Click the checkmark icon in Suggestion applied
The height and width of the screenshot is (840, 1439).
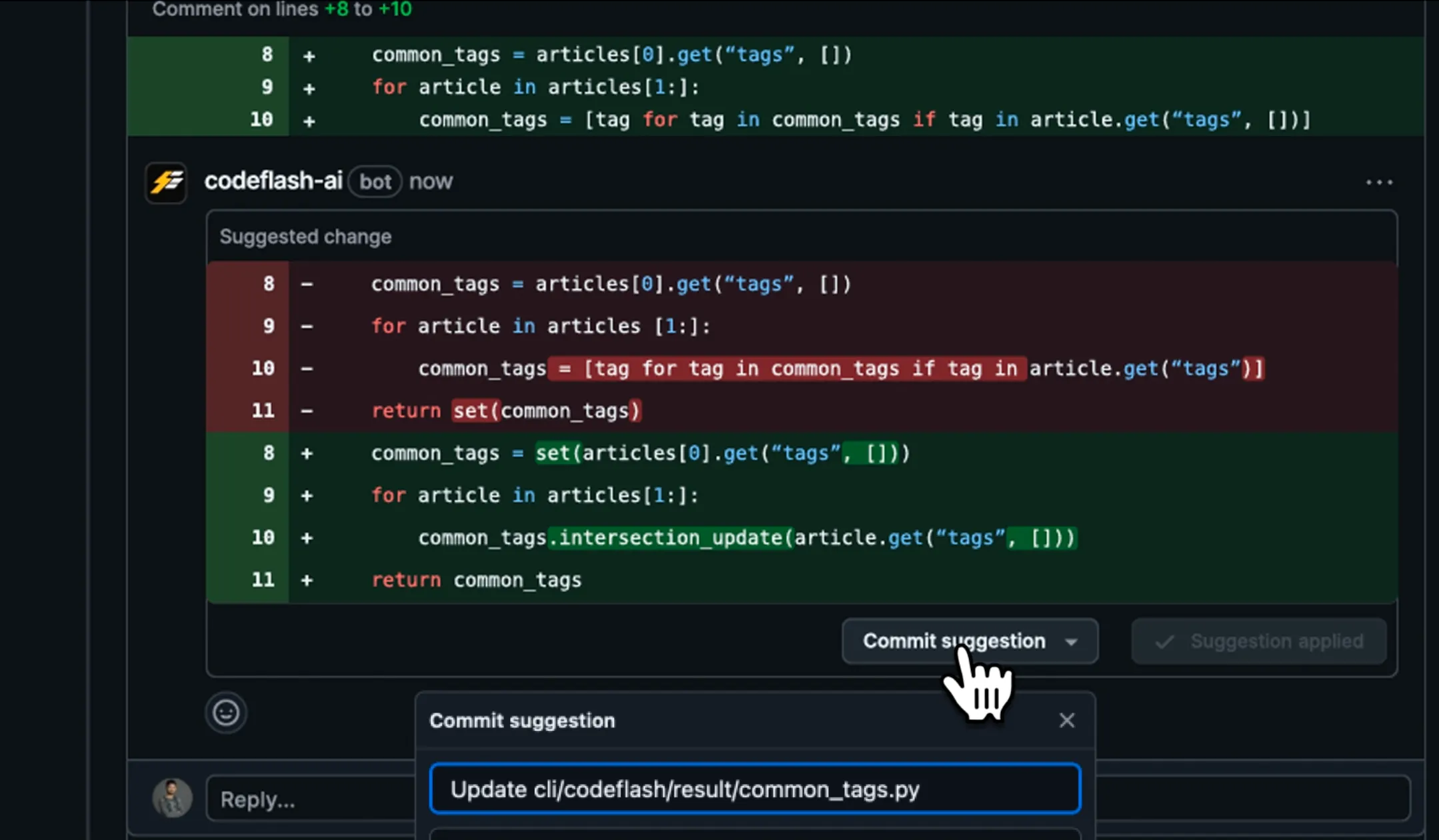tap(1164, 641)
